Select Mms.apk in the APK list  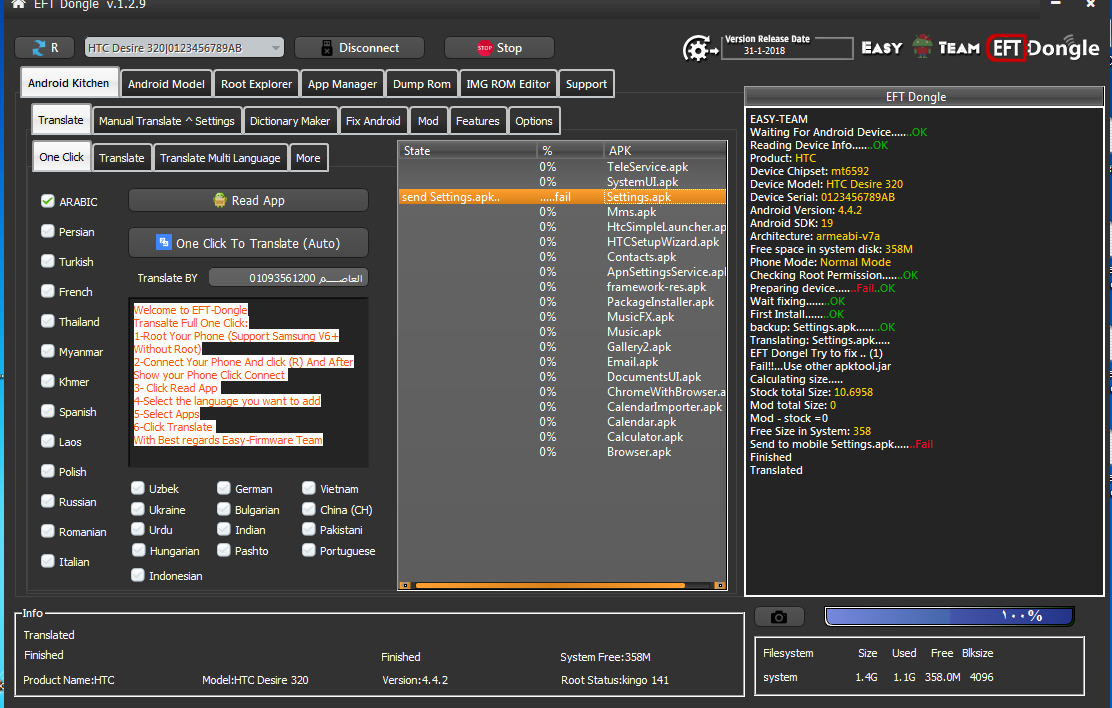tap(631, 211)
